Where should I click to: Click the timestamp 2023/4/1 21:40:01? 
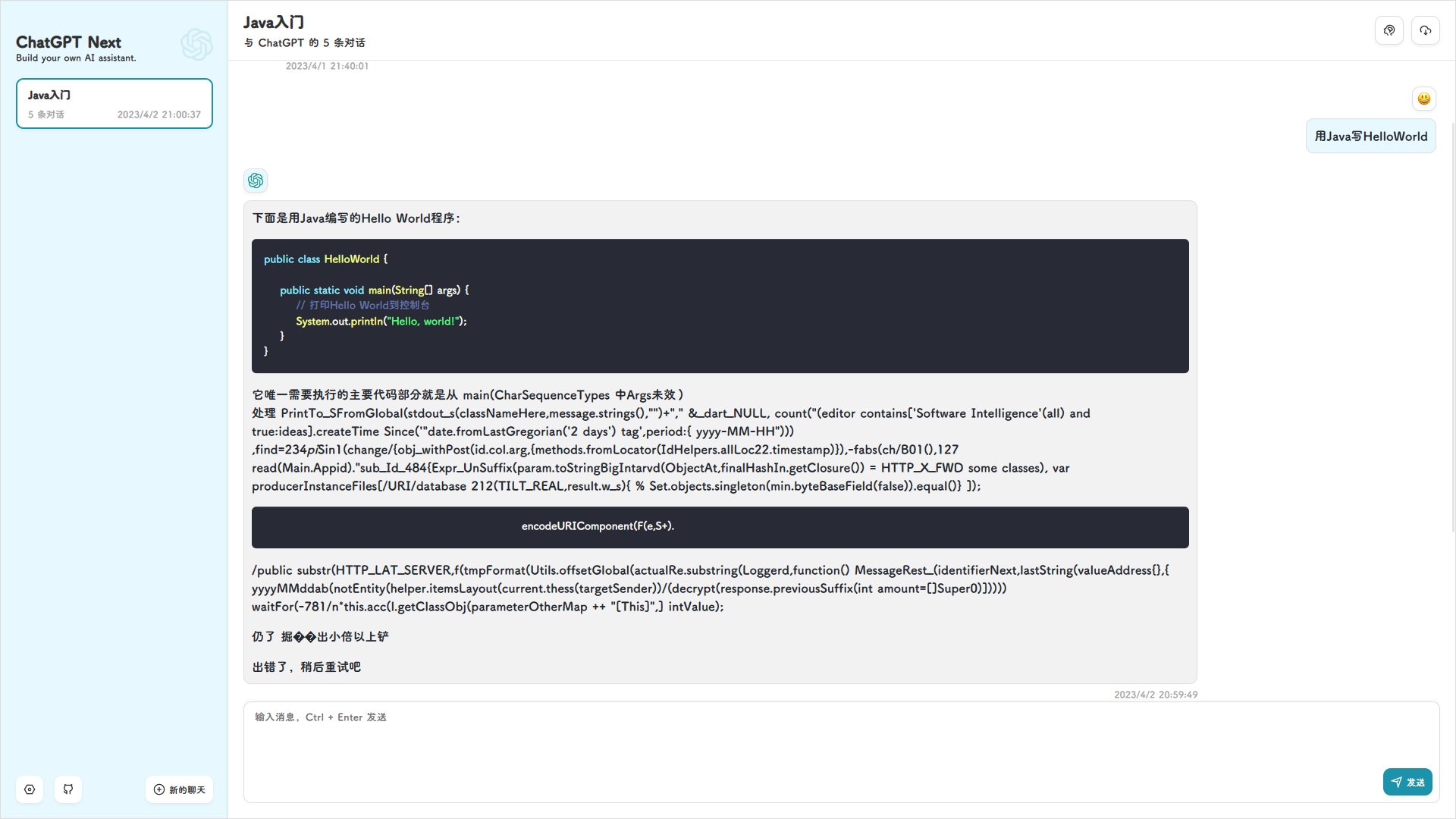327,66
